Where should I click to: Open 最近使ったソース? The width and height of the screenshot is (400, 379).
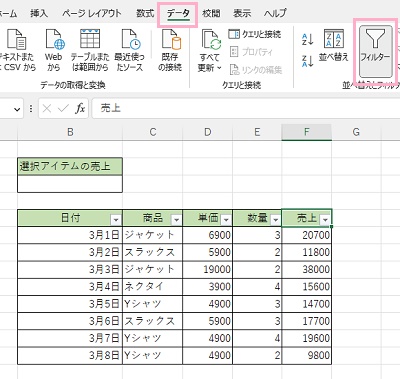(x=130, y=50)
